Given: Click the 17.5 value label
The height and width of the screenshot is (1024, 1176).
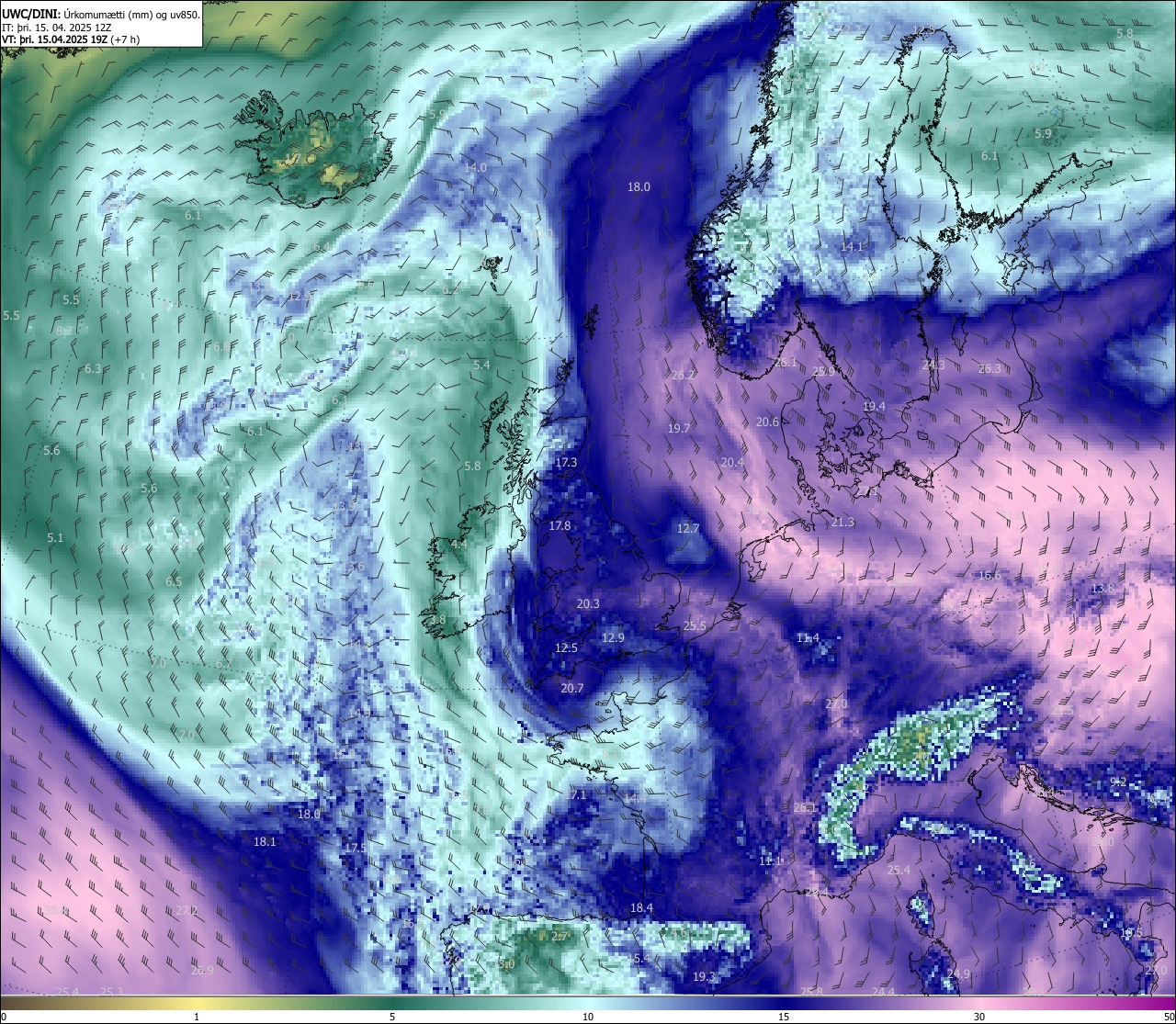Looking at the screenshot, I should (356, 849).
